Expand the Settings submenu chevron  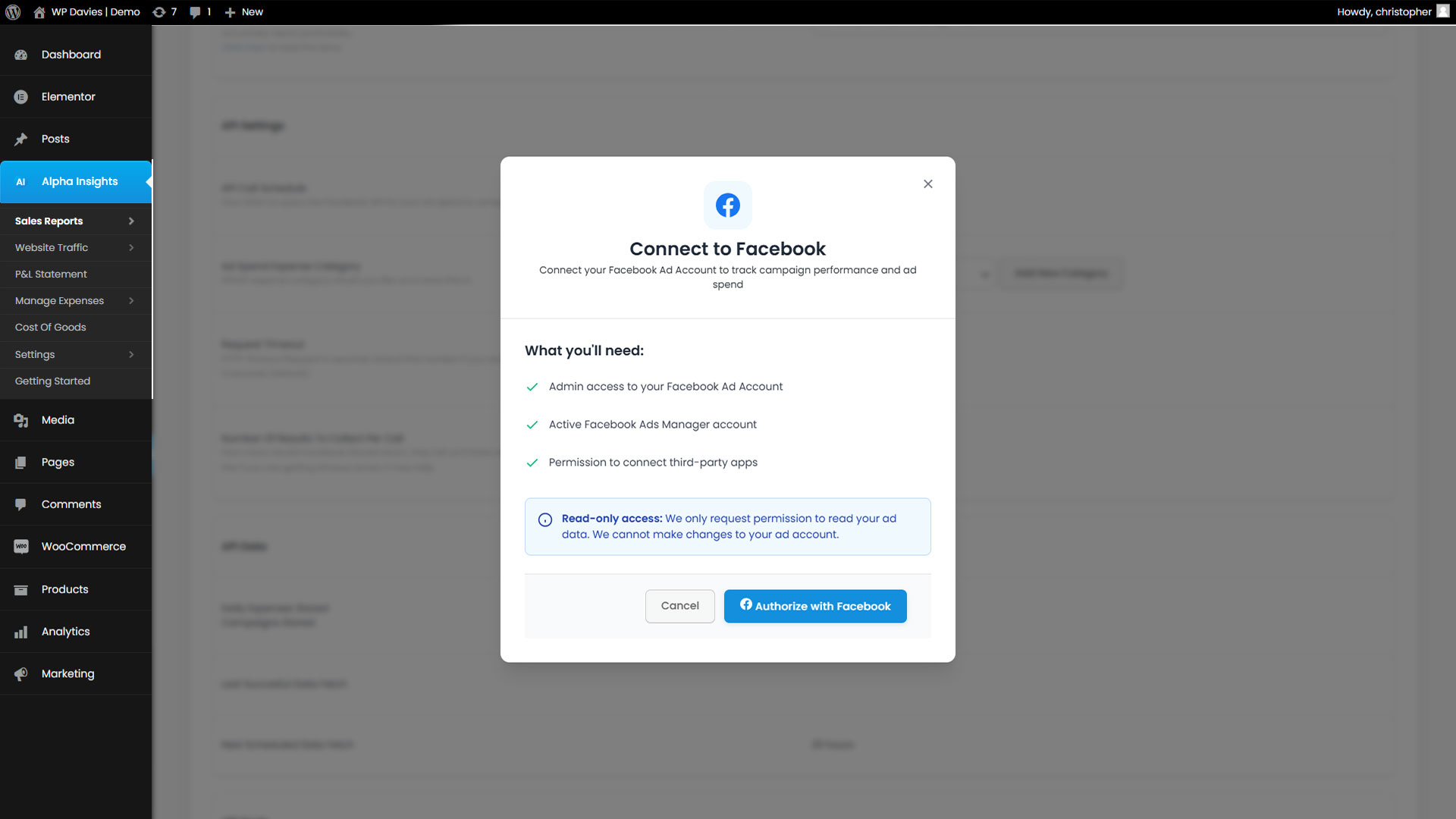coord(131,355)
